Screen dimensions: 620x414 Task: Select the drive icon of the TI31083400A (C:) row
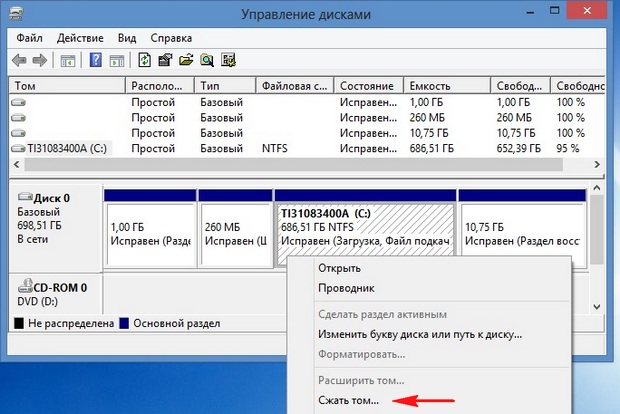pyautogui.click(x=18, y=149)
